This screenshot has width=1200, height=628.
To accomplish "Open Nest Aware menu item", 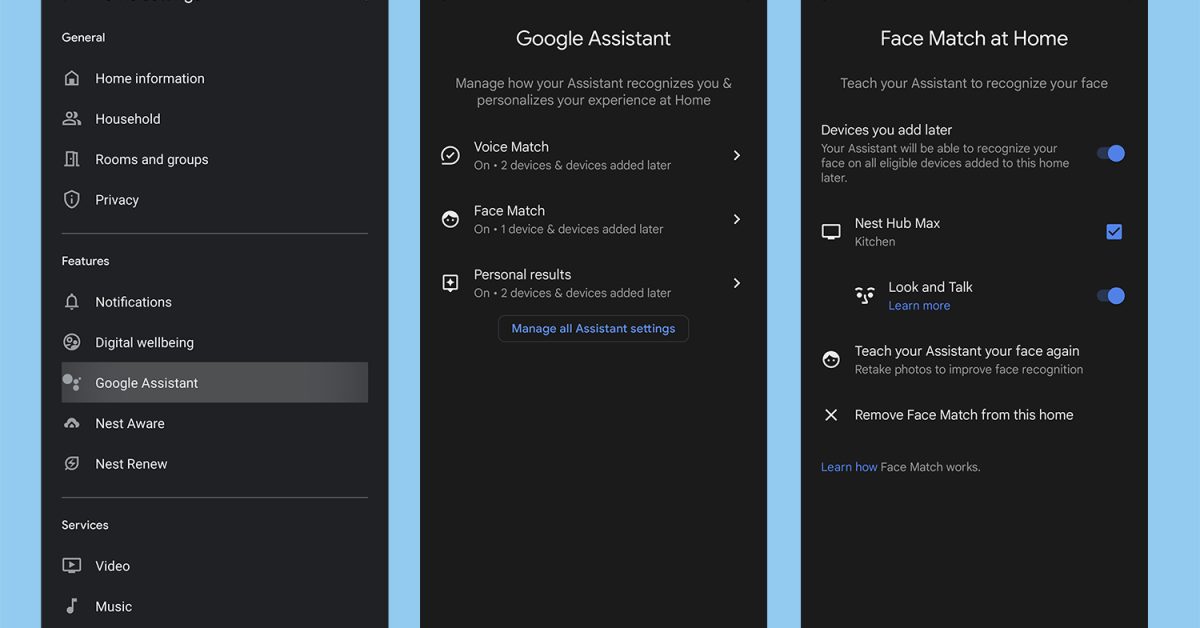I will coord(130,424).
